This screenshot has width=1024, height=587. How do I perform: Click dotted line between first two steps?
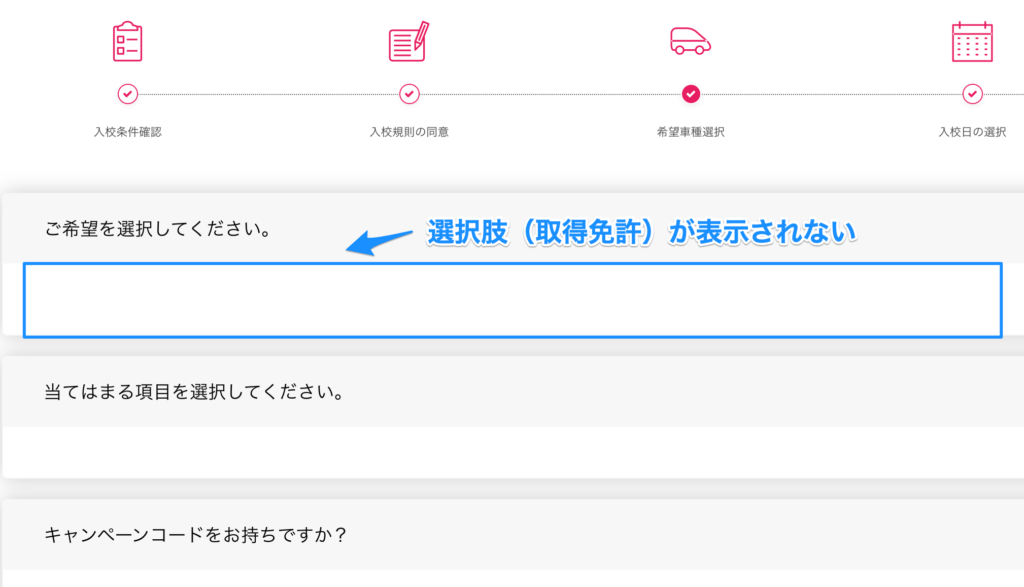(x=268, y=94)
